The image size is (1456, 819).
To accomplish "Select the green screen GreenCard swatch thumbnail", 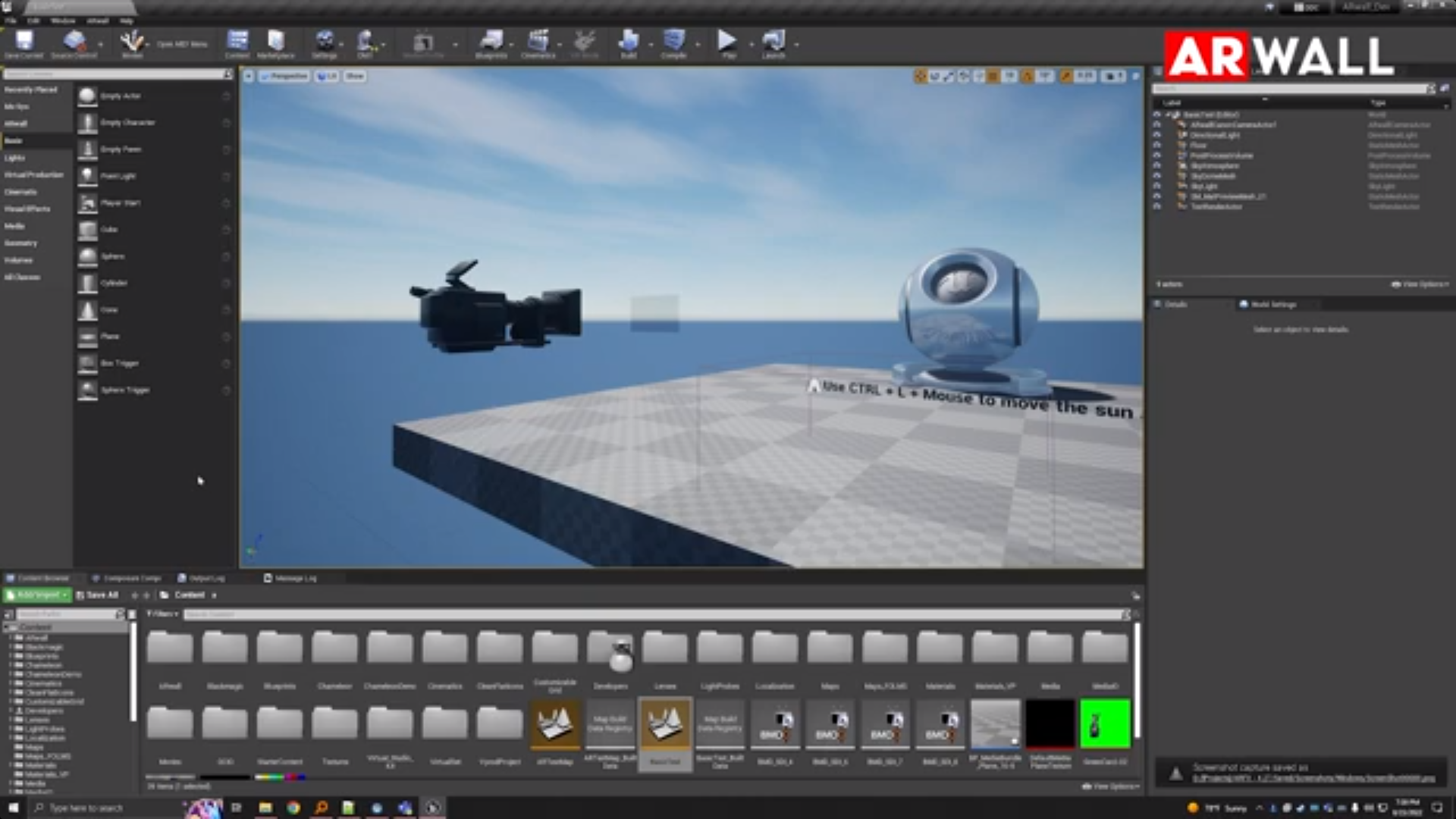I will [x=1106, y=723].
